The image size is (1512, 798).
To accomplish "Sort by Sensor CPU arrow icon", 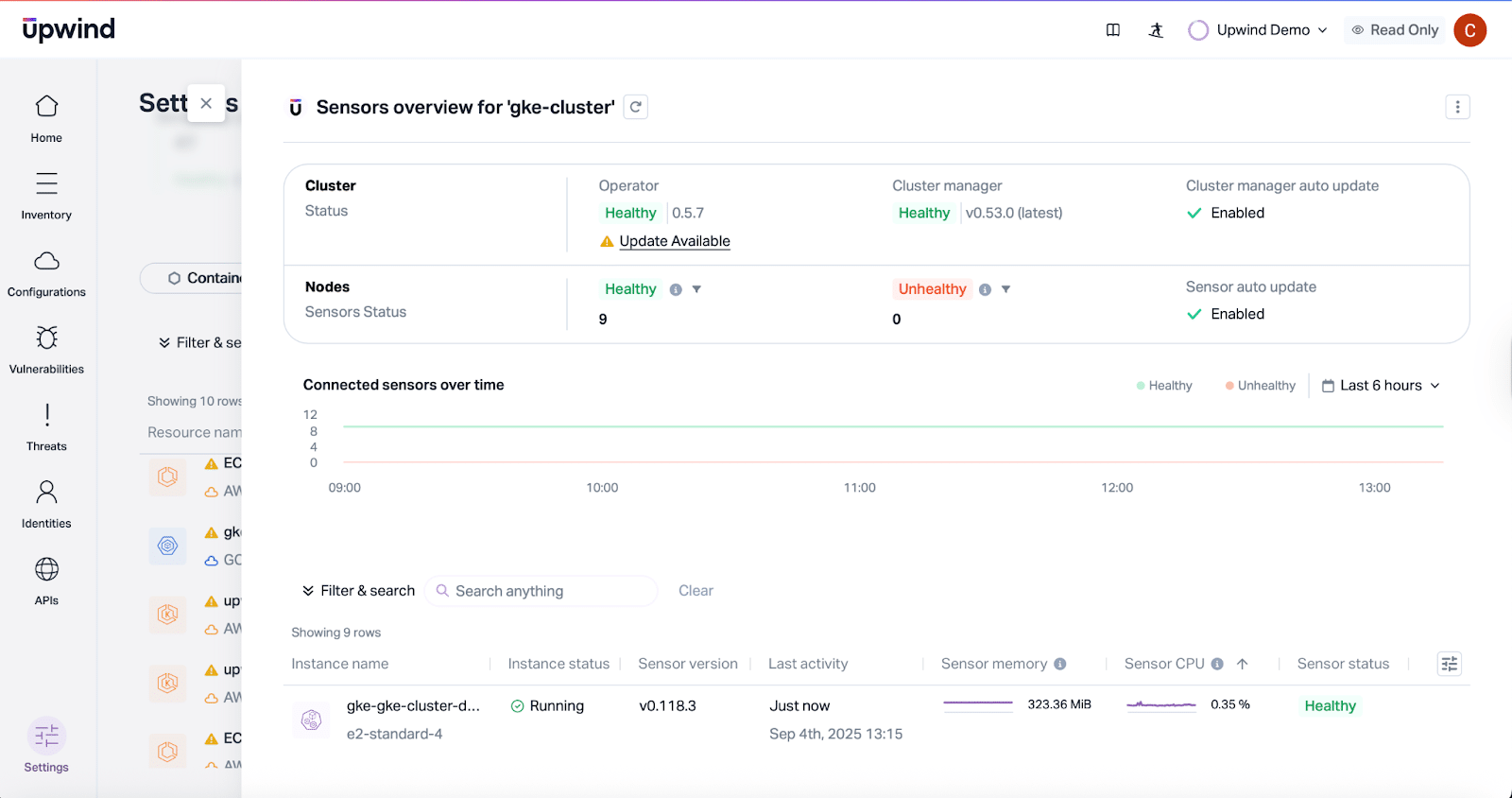I will 1243,664.
